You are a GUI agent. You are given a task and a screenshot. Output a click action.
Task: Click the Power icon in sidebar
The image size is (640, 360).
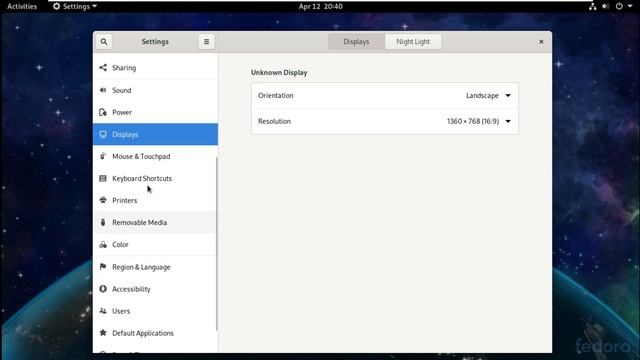coord(103,112)
